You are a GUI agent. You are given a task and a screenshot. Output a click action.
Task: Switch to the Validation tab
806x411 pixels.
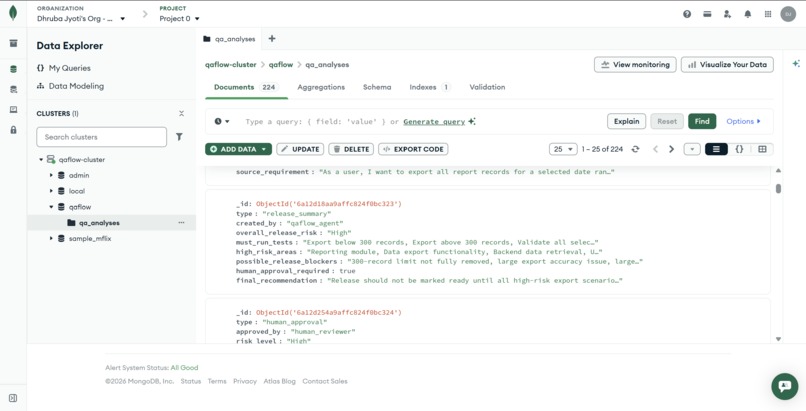click(x=487, y=87)
